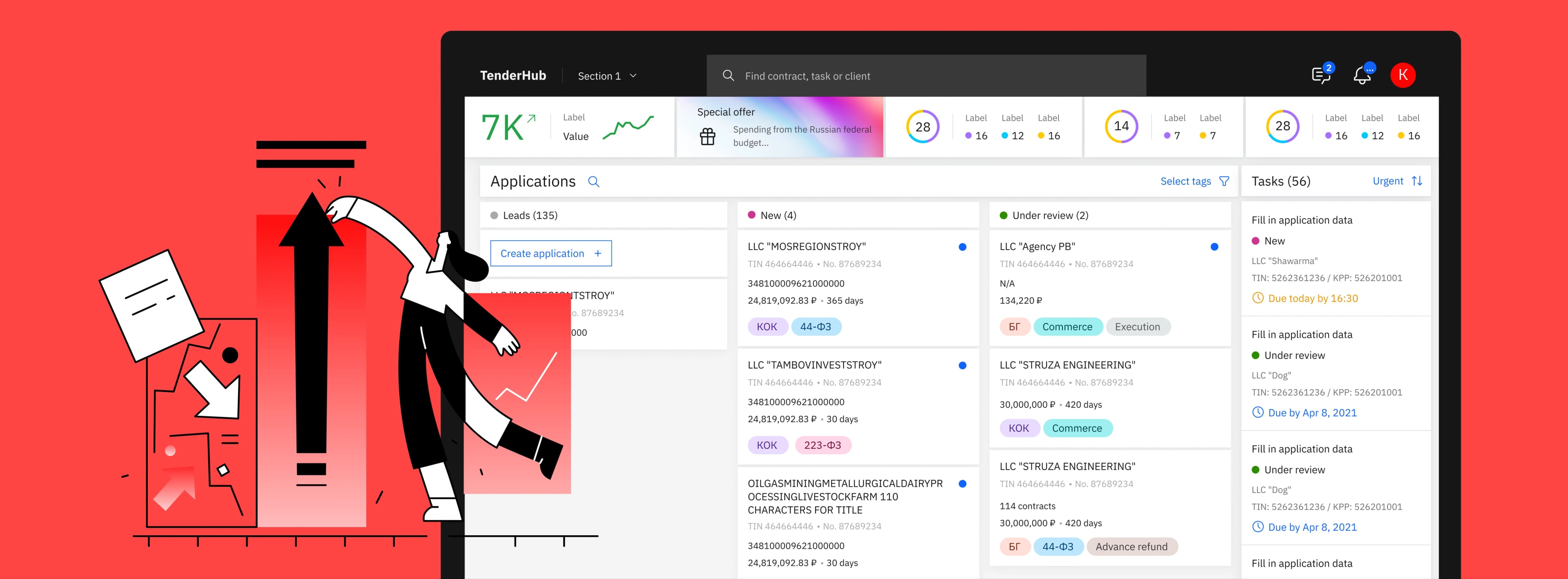Open the messages chat icon

(1320, 75)
